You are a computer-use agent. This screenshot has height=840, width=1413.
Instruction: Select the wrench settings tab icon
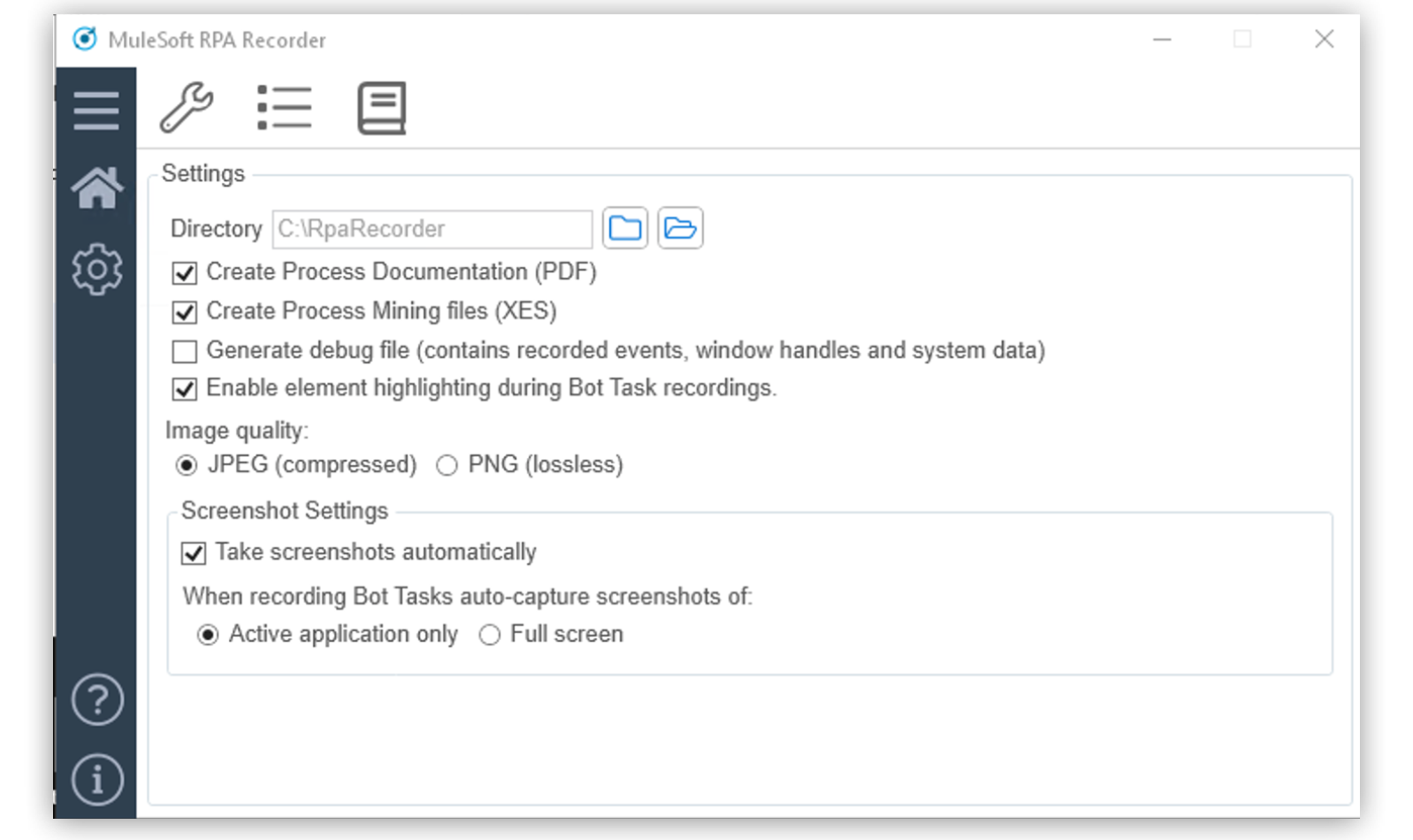(x=187, y=108)
